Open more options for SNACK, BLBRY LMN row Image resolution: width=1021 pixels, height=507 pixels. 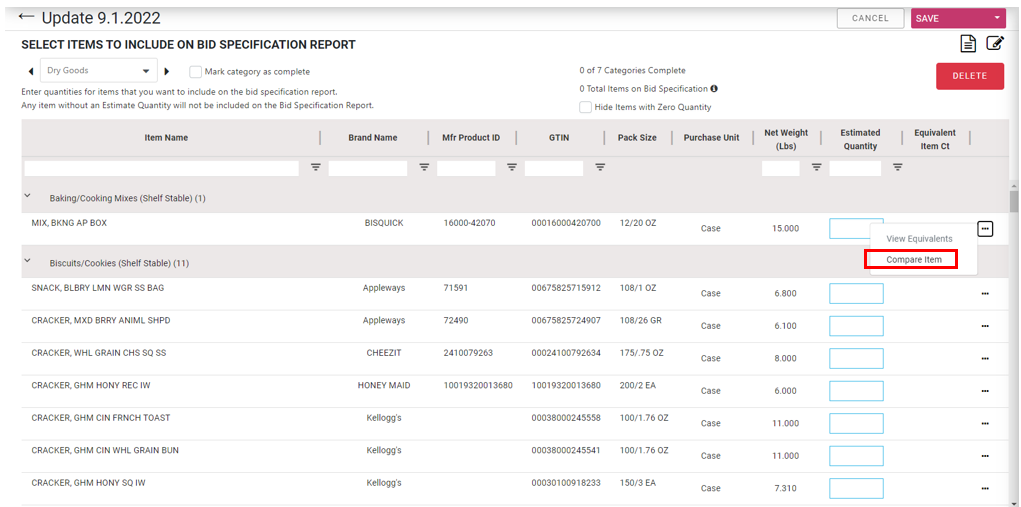point(985,294)
